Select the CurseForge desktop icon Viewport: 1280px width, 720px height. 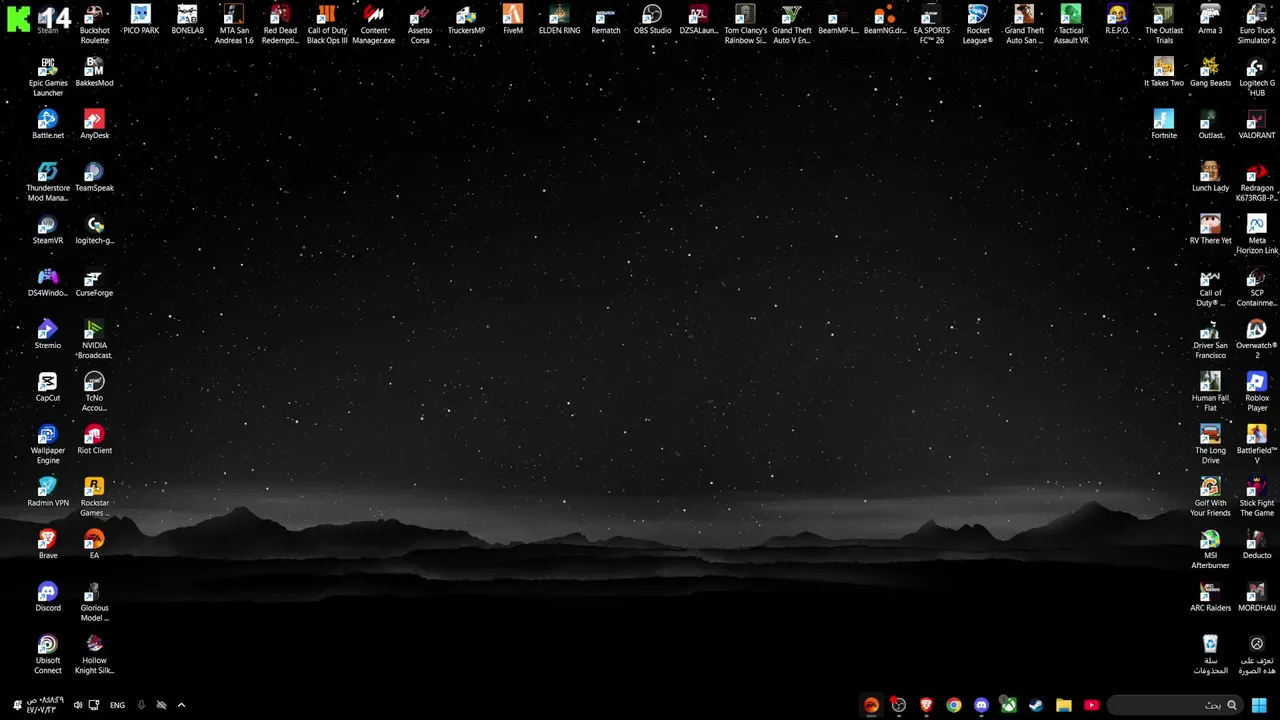94,282
